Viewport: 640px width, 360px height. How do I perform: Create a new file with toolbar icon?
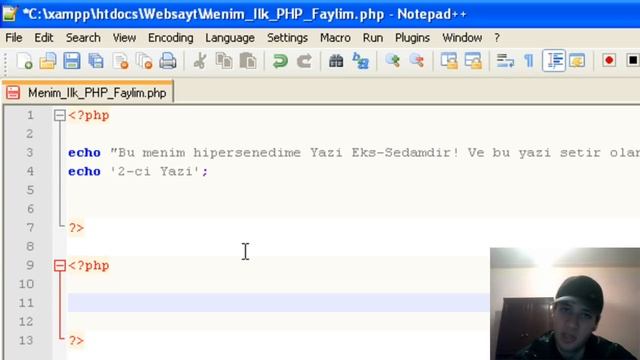tap(24, 61)
